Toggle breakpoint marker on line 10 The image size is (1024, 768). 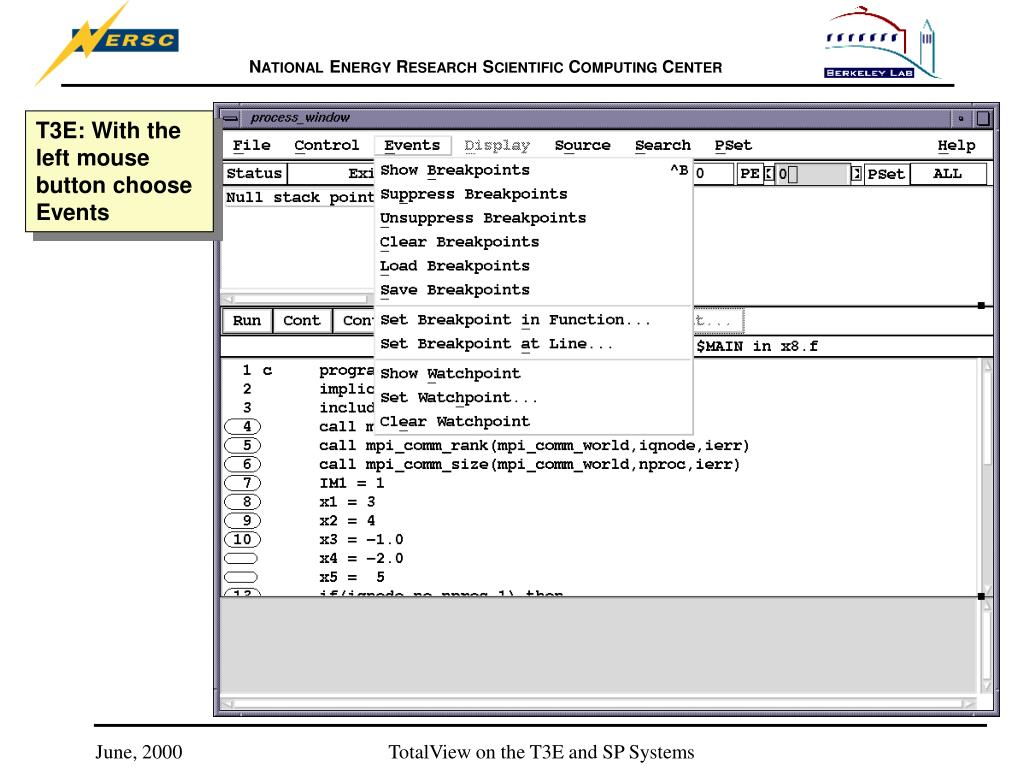point(242,539)
